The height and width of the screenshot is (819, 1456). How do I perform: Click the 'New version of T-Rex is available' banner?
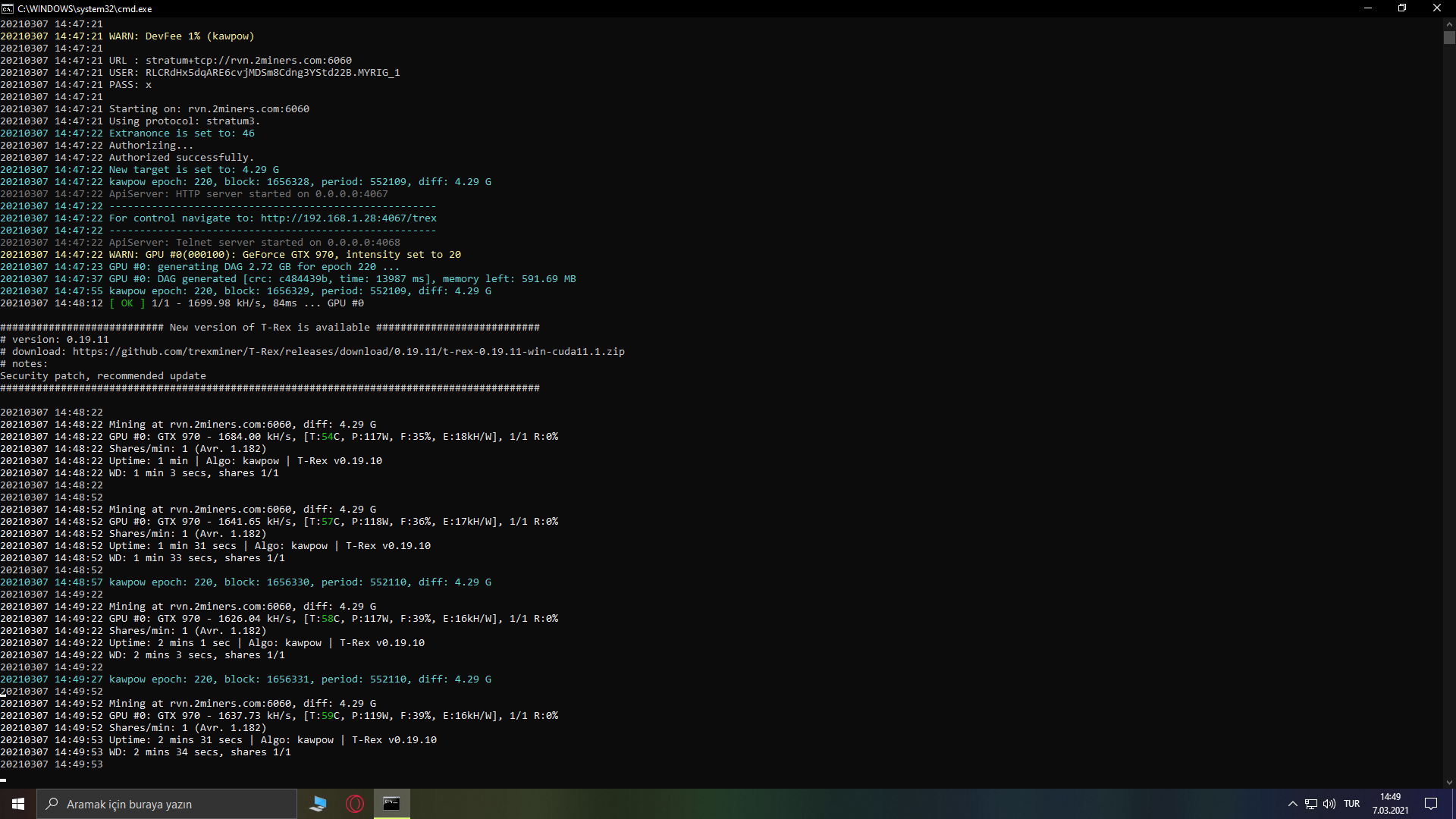tap(270, 328)
